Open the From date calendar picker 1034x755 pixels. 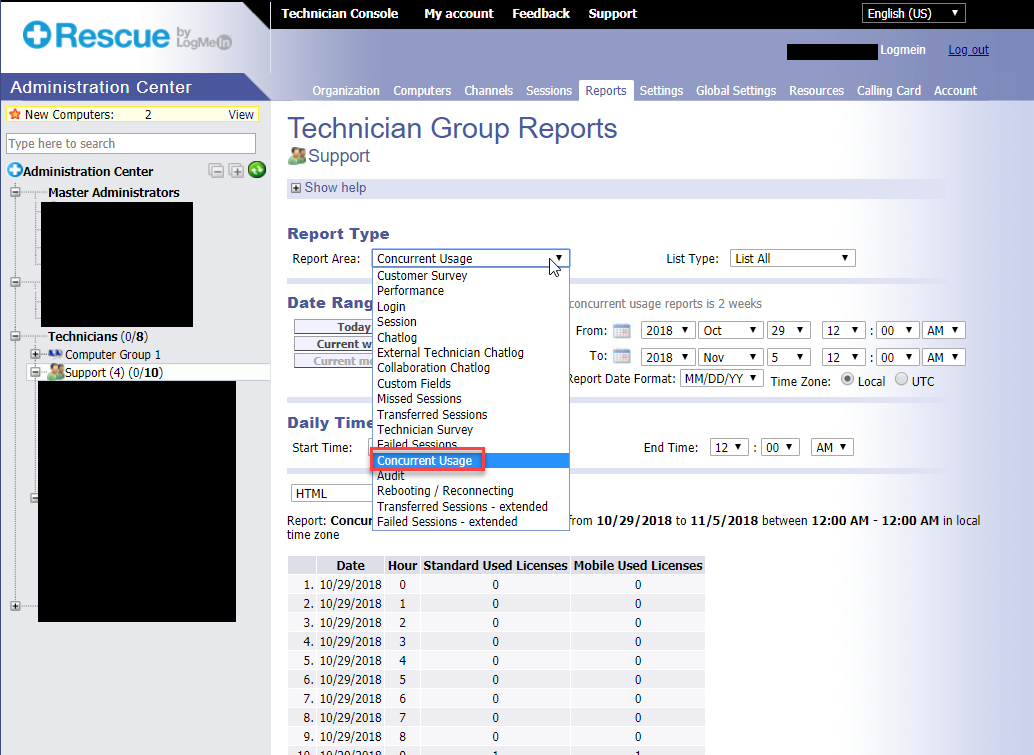tap(621, 330)
